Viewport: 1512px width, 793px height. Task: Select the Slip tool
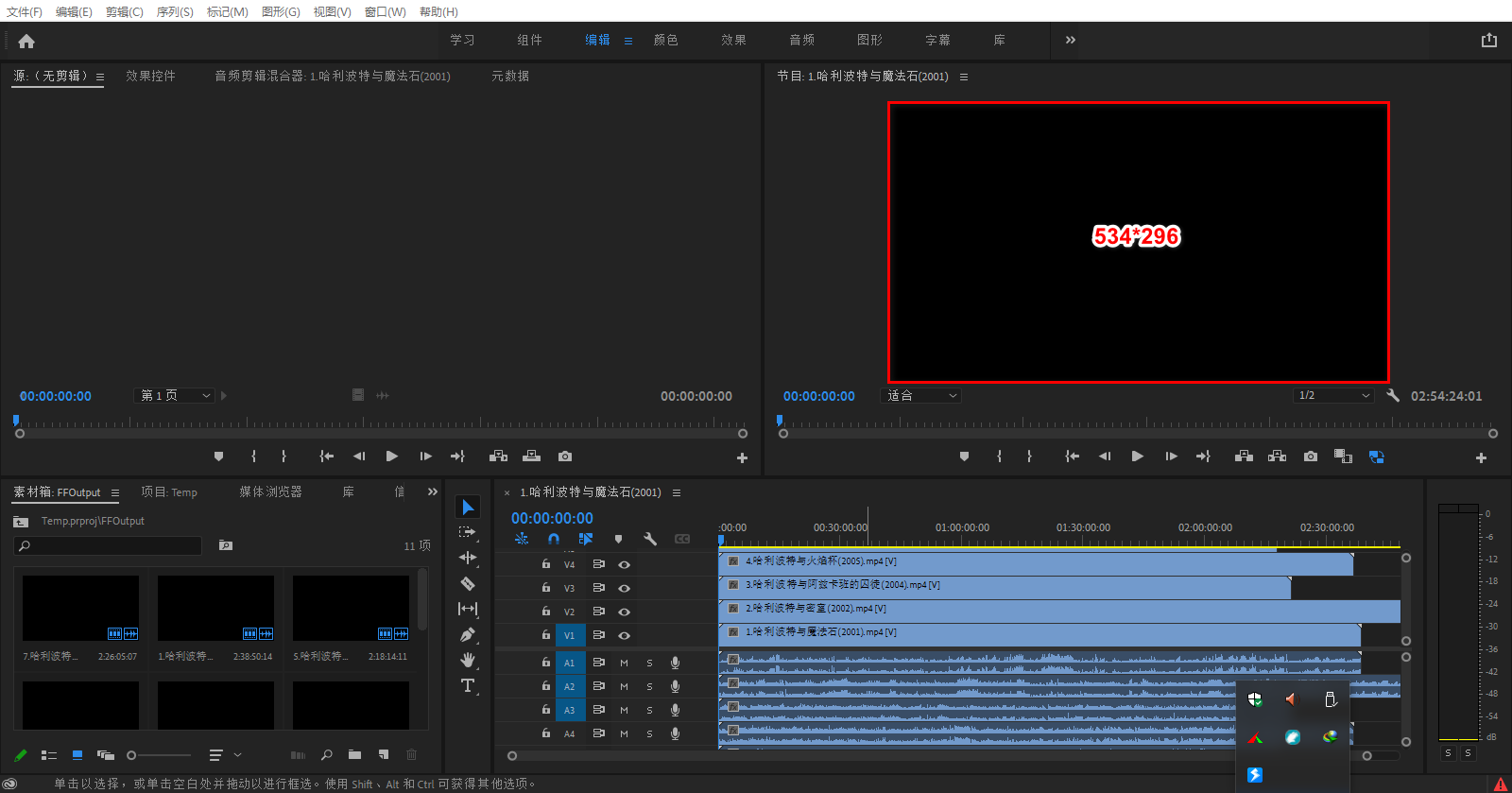tap(468, 609)
